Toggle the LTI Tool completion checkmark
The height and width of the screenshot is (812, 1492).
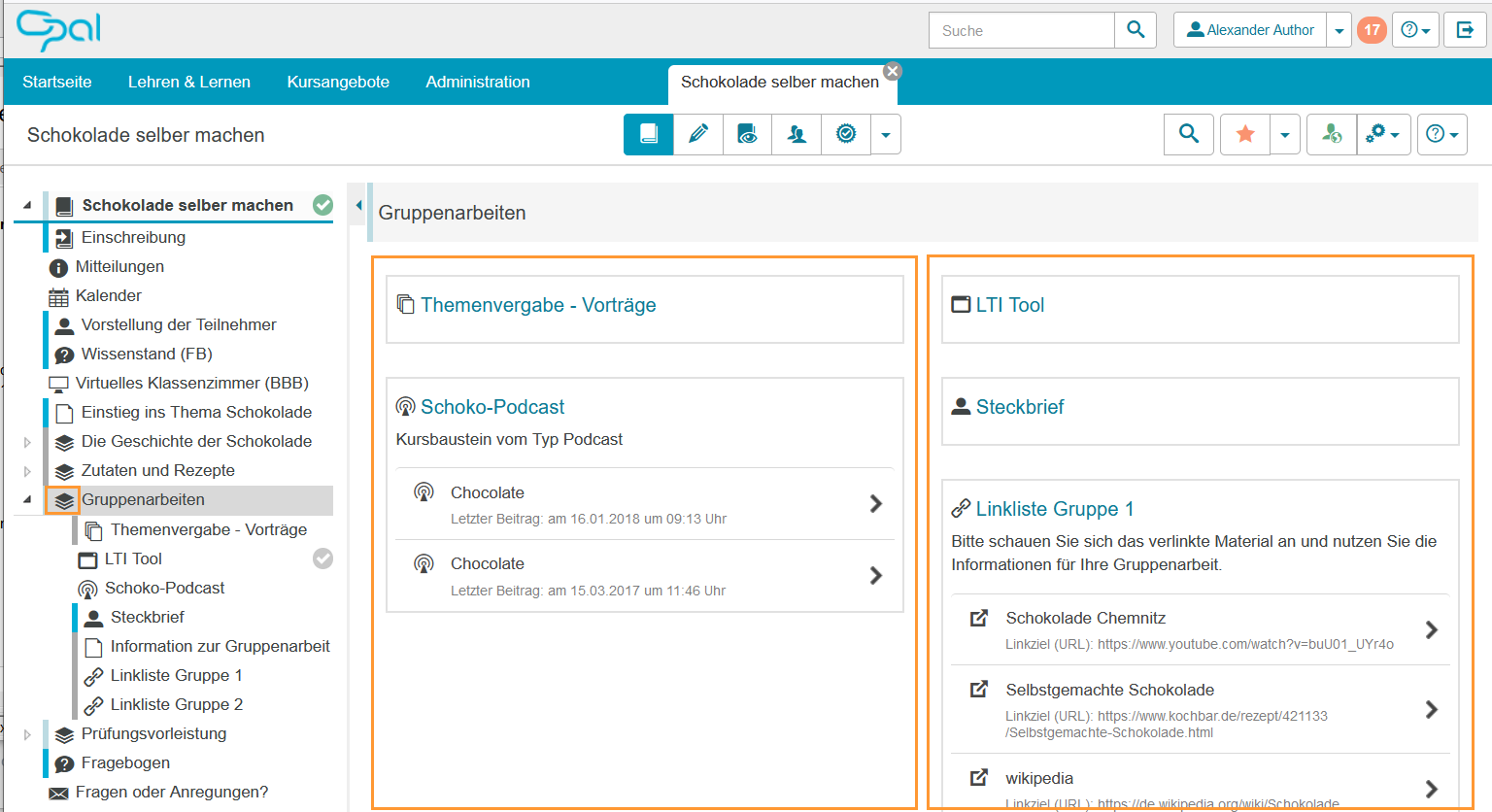322,558
